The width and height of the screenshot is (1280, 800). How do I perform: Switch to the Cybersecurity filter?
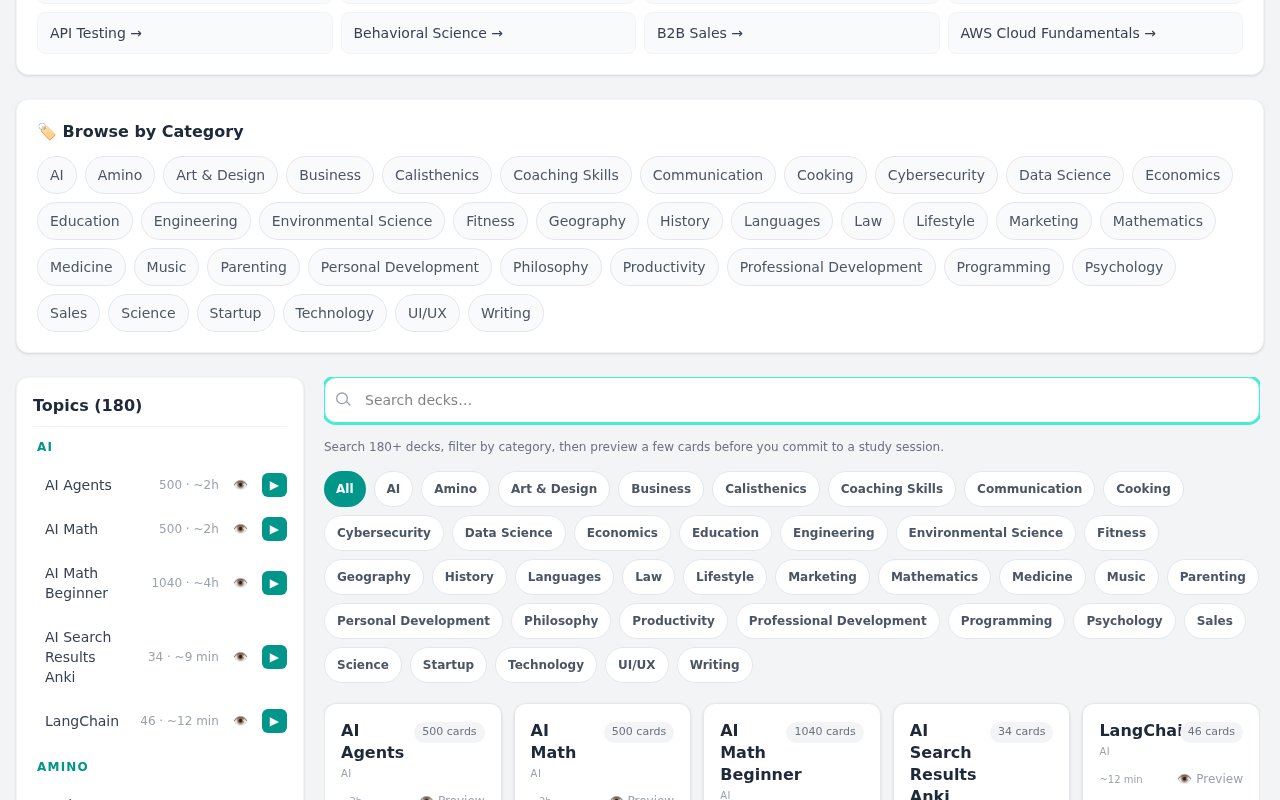pyautogui.click(x=384, y=533)
